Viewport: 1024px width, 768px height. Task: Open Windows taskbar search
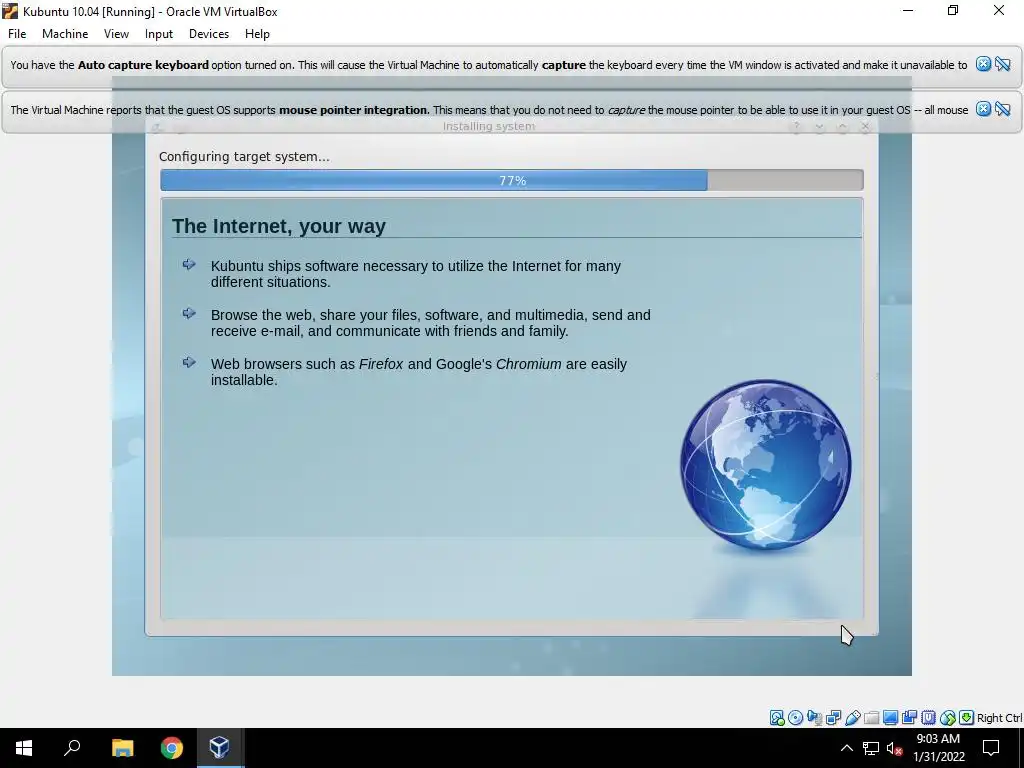tap(72, 748)
